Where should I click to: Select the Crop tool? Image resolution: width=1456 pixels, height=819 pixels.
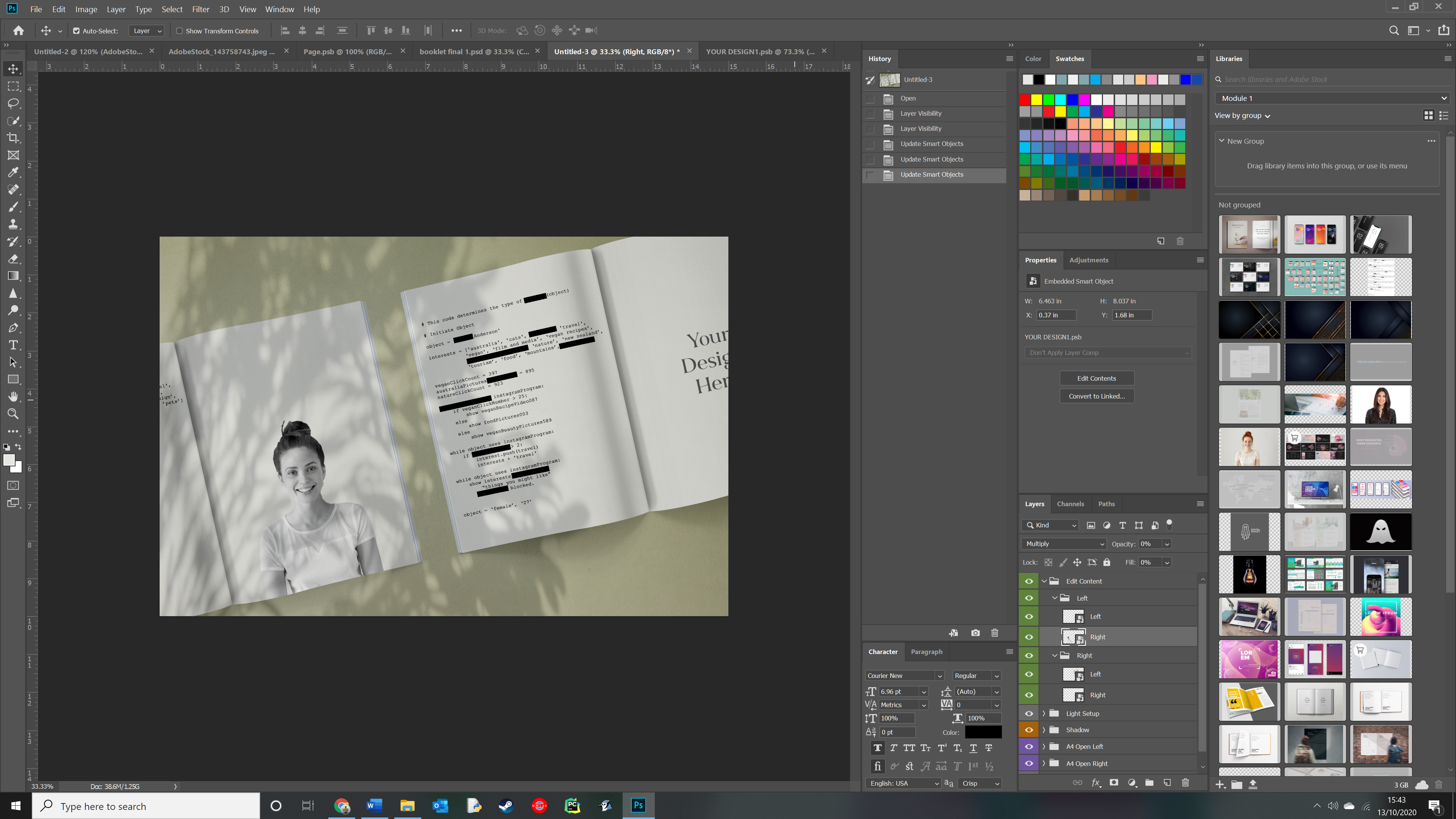[13, 138]
